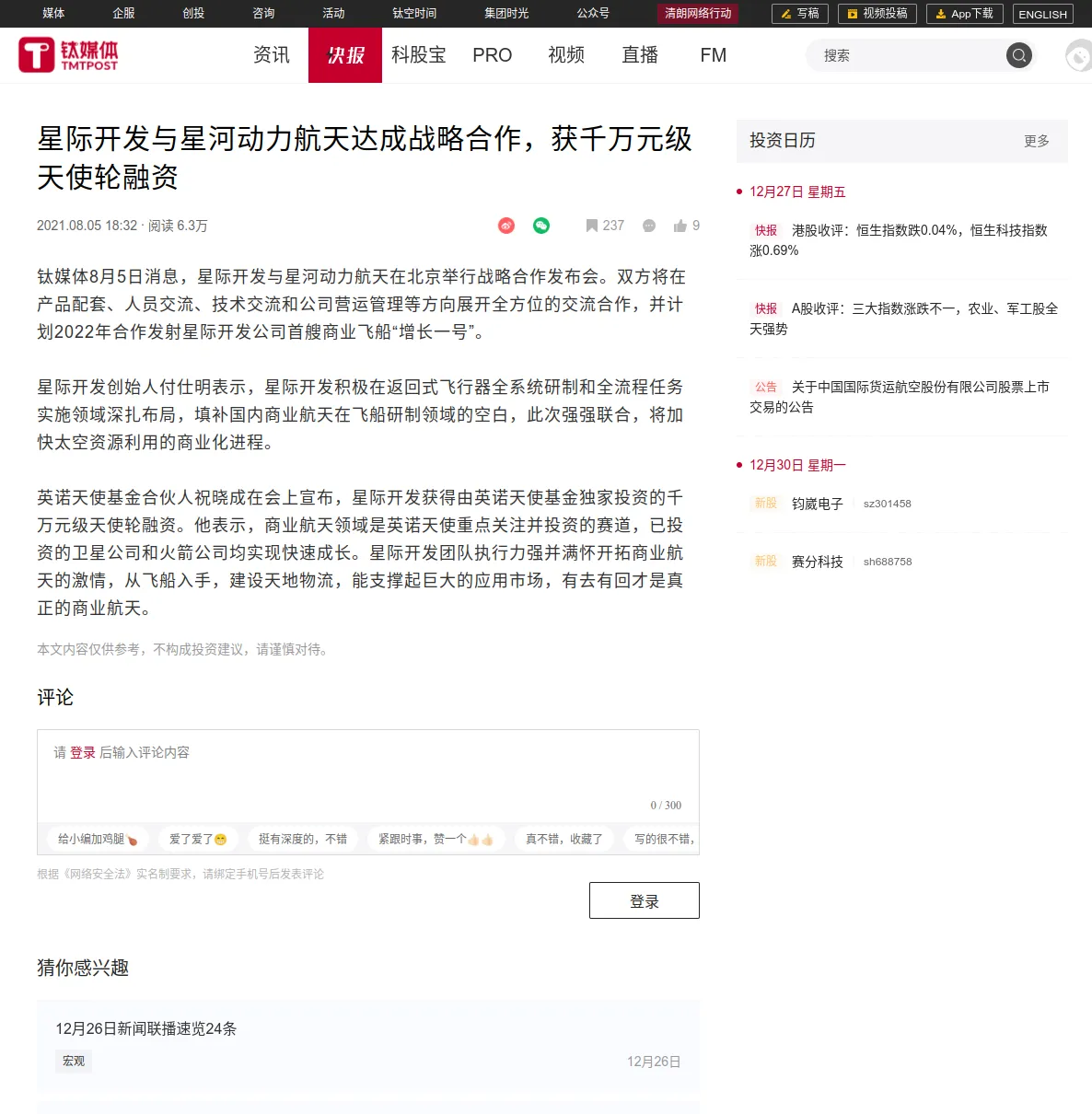Open 中国国际货运航空 announcement item

click(900, 397)
